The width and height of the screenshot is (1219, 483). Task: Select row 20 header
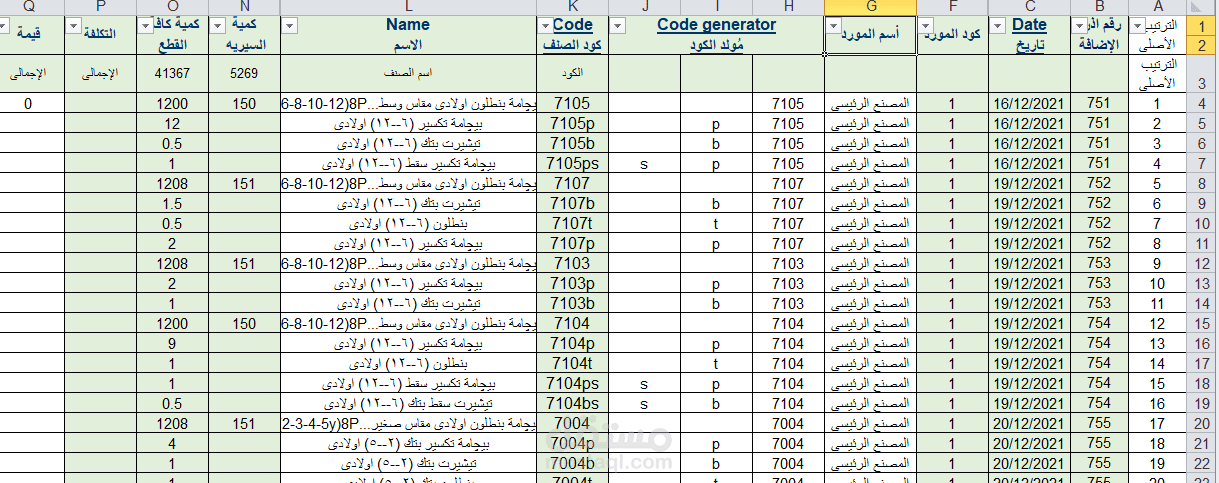point(1201,423)
